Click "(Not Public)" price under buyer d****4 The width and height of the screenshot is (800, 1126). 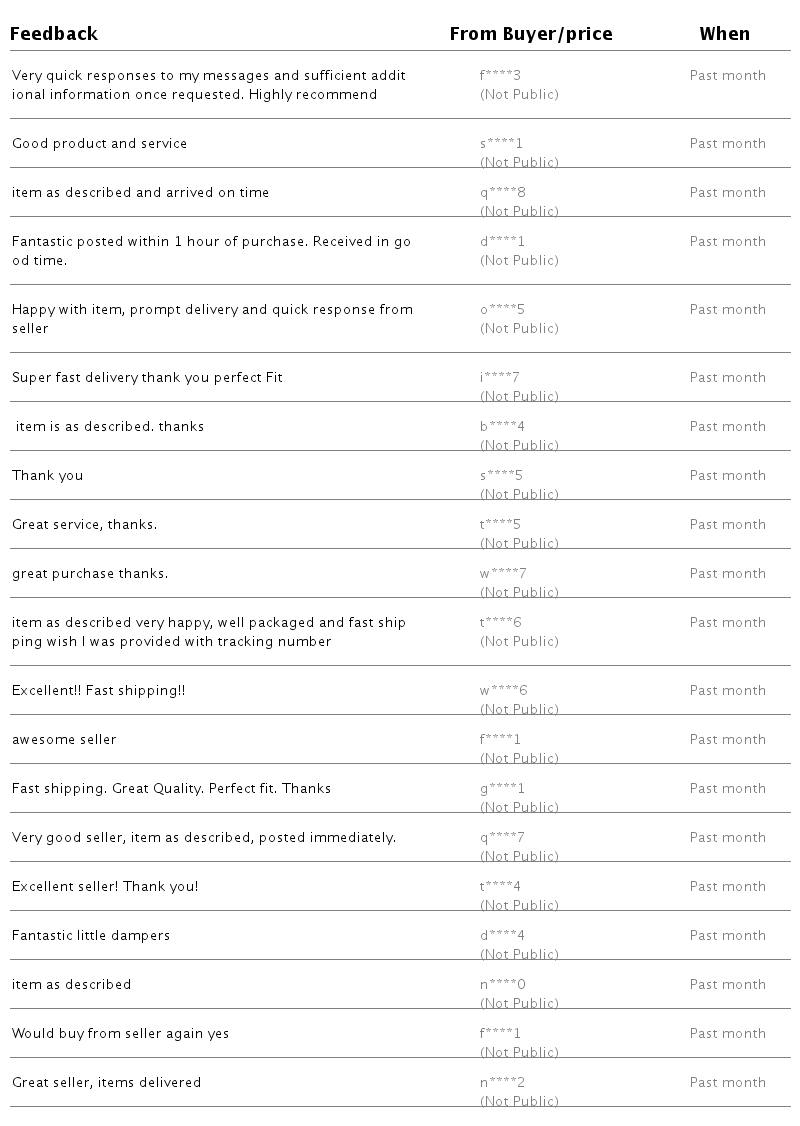(x=519, y=954)
